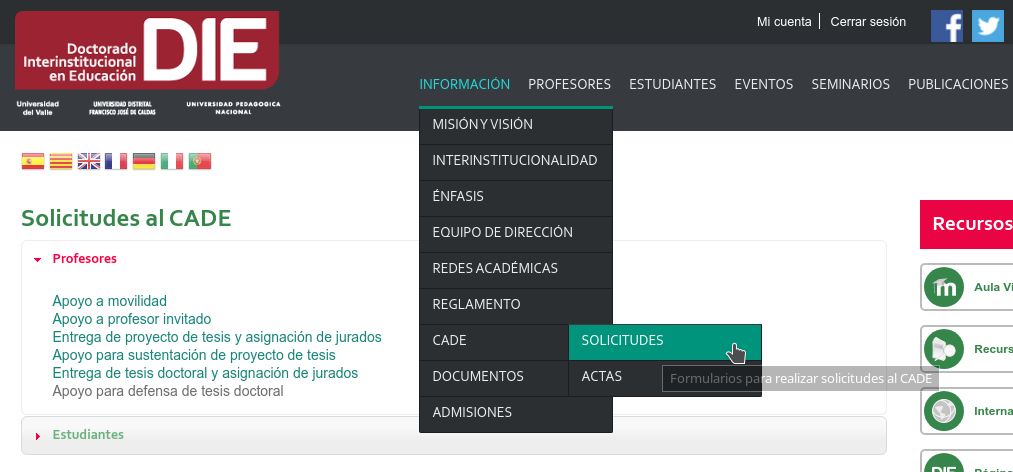This screenshot has width=1013, height=472.
Task: Open Apoyo para sustentación de proyecto link
Action: 194,355
